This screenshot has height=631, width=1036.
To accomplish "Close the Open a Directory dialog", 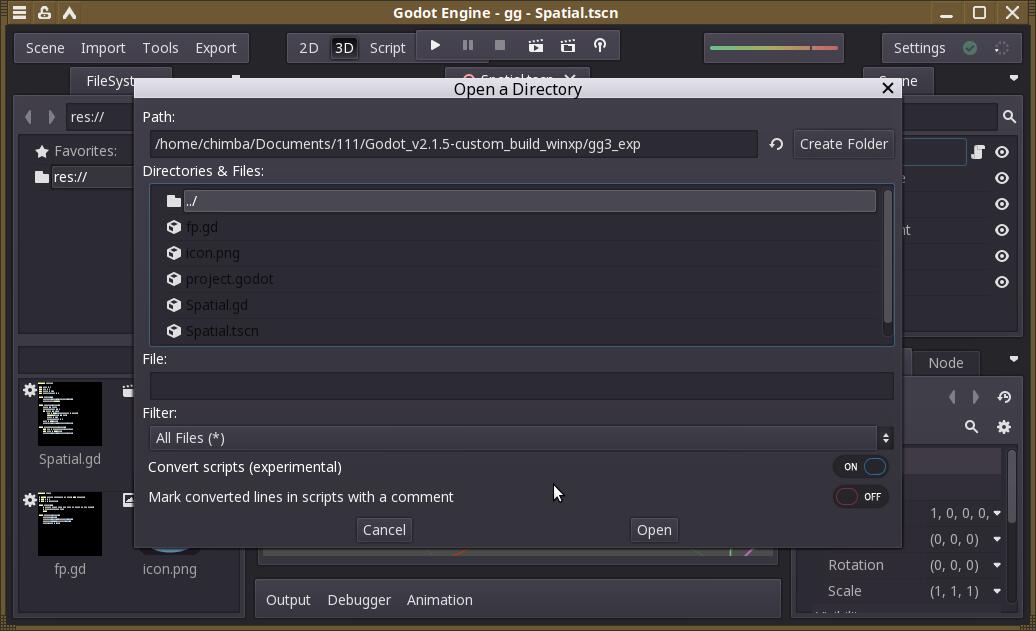I will 888,88.
